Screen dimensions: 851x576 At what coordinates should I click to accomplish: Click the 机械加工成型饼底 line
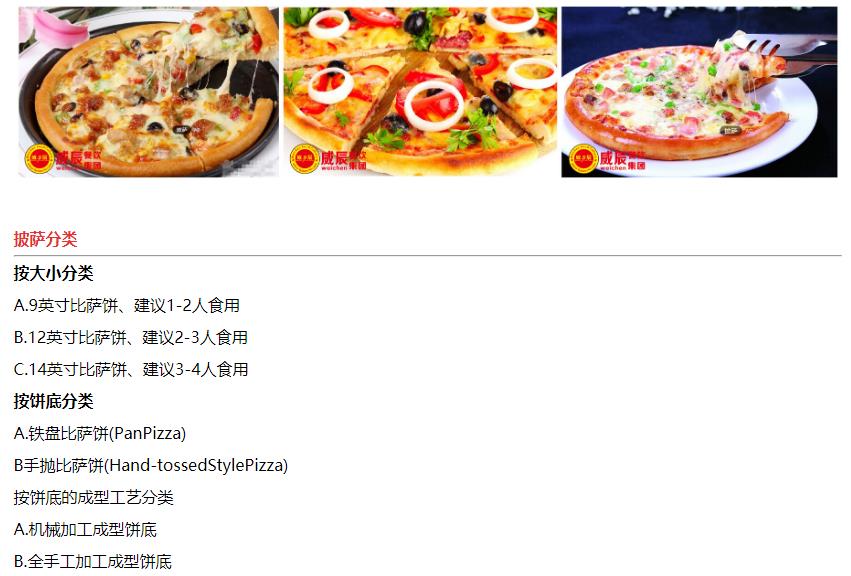click(x=85, y=529)
